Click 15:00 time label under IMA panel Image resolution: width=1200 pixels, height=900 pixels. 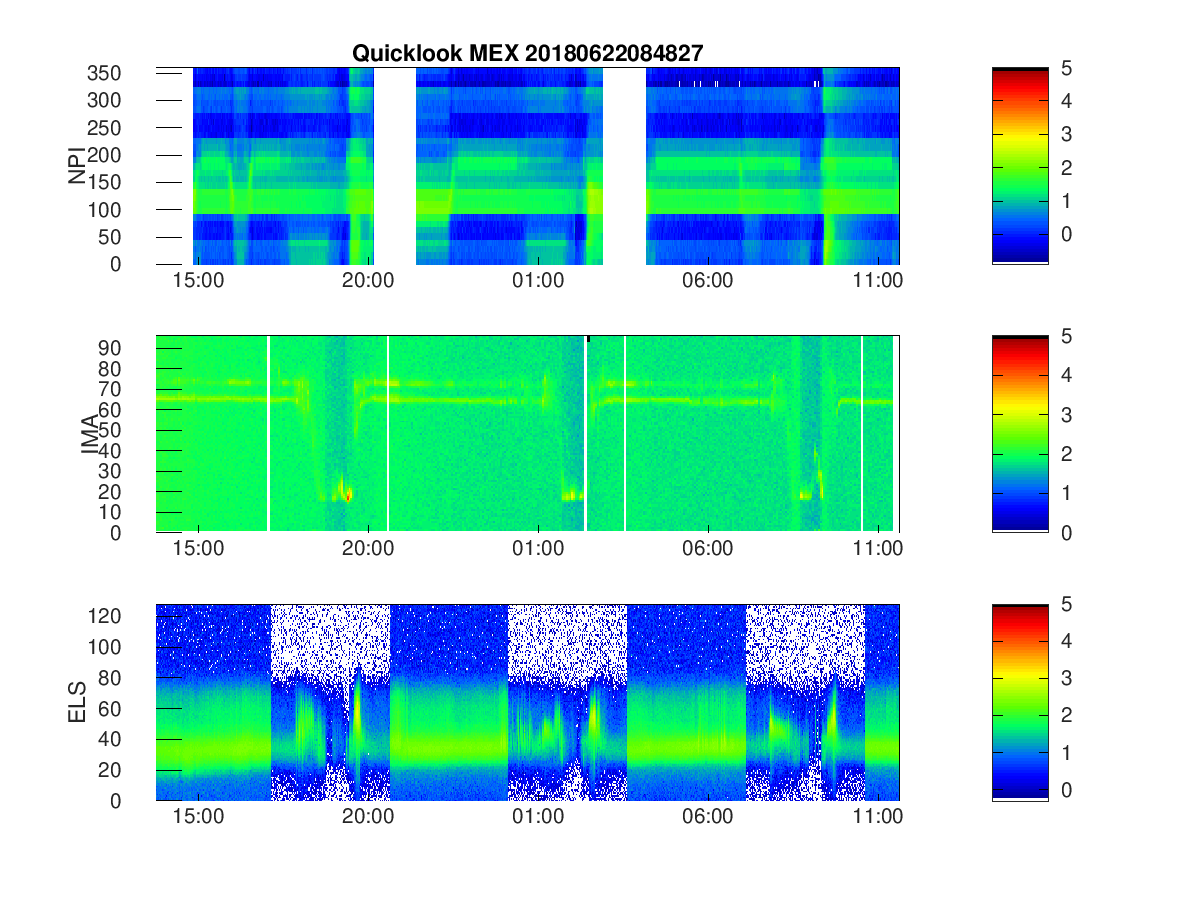[198, 549]
